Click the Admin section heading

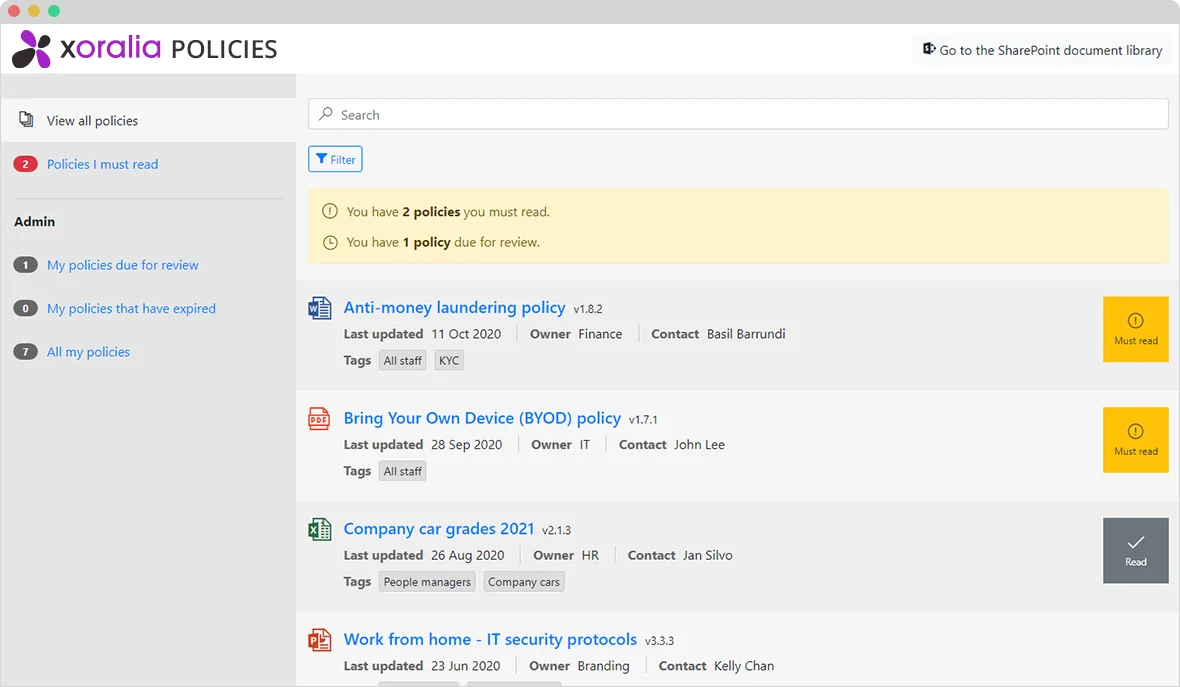tap(35, 221)
